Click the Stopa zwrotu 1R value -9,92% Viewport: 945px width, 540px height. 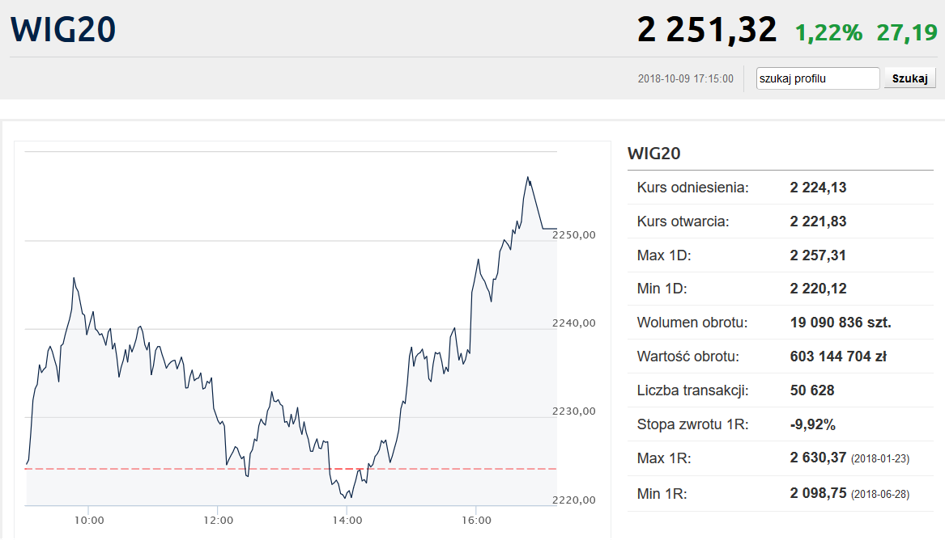click(x=812, y=424)
